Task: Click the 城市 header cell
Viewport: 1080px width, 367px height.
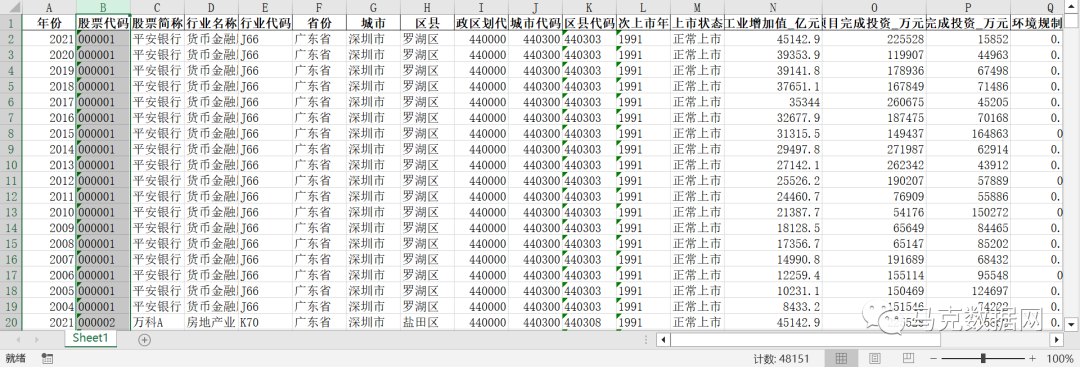Action: 373,23
